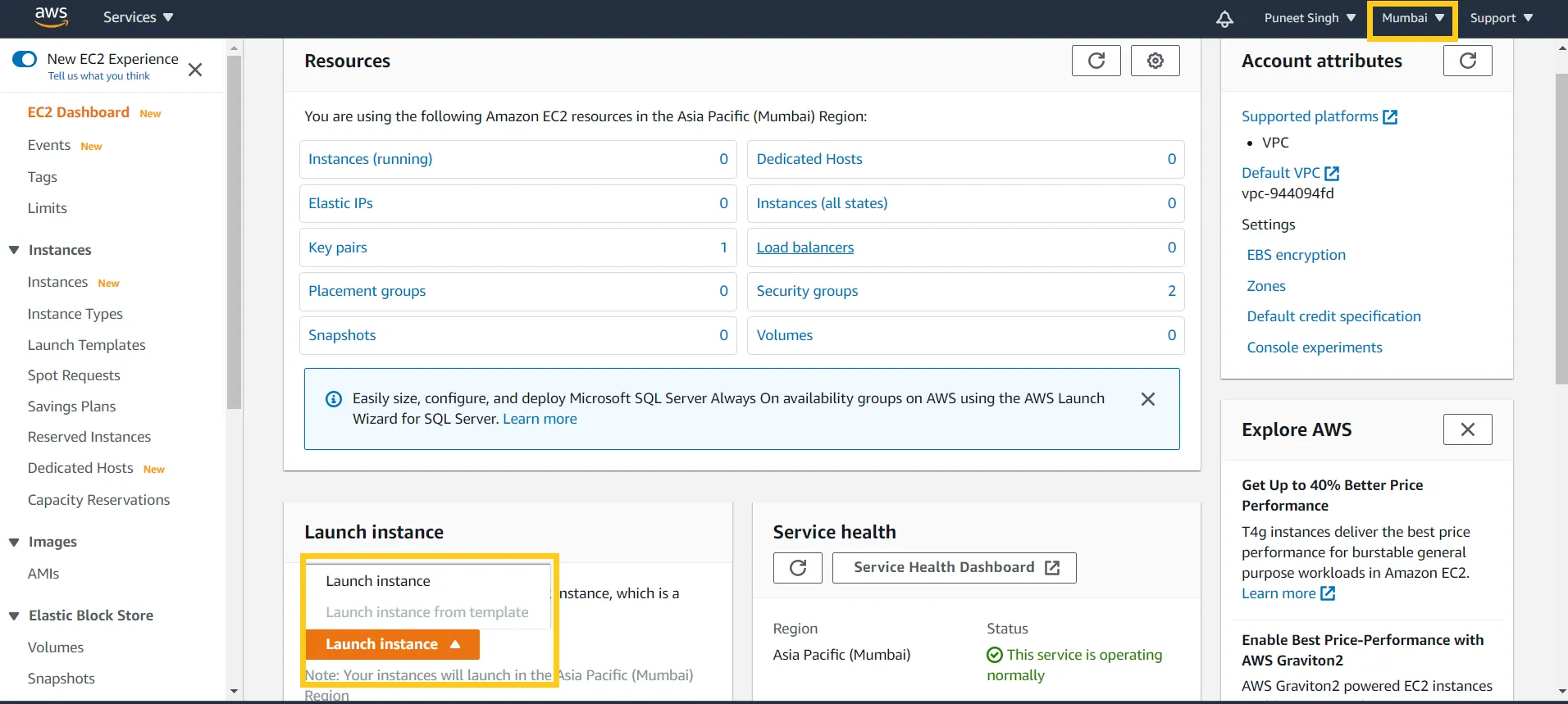Toggle the New EC2 Experience switch

25,59
